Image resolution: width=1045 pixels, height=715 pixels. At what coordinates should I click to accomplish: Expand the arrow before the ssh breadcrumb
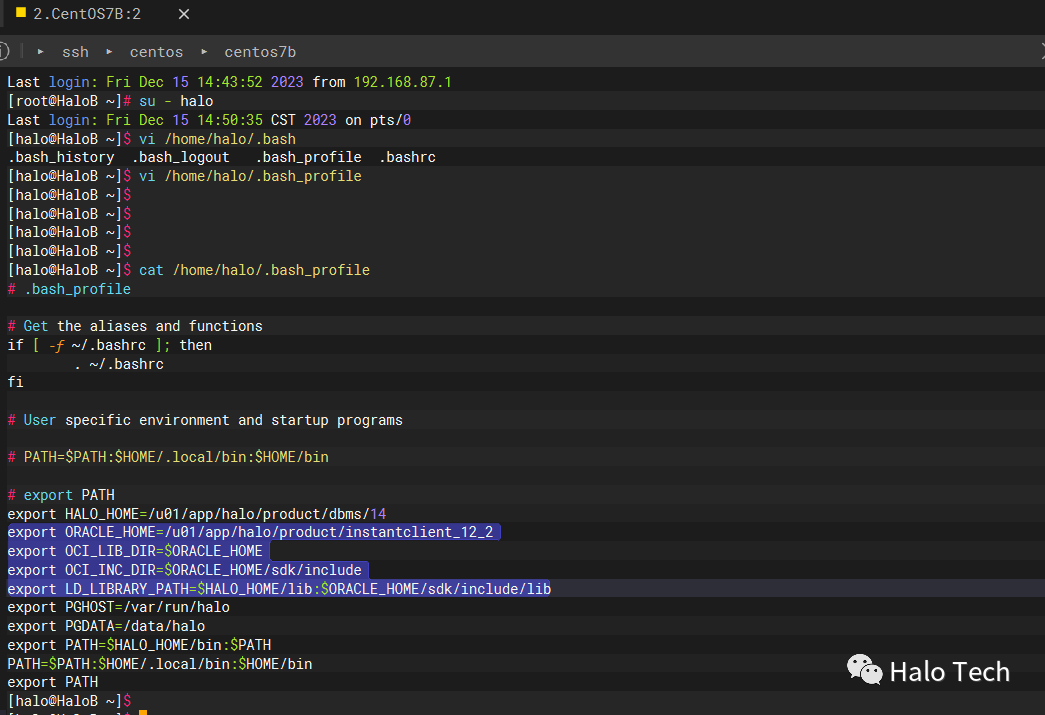(41, 51)
